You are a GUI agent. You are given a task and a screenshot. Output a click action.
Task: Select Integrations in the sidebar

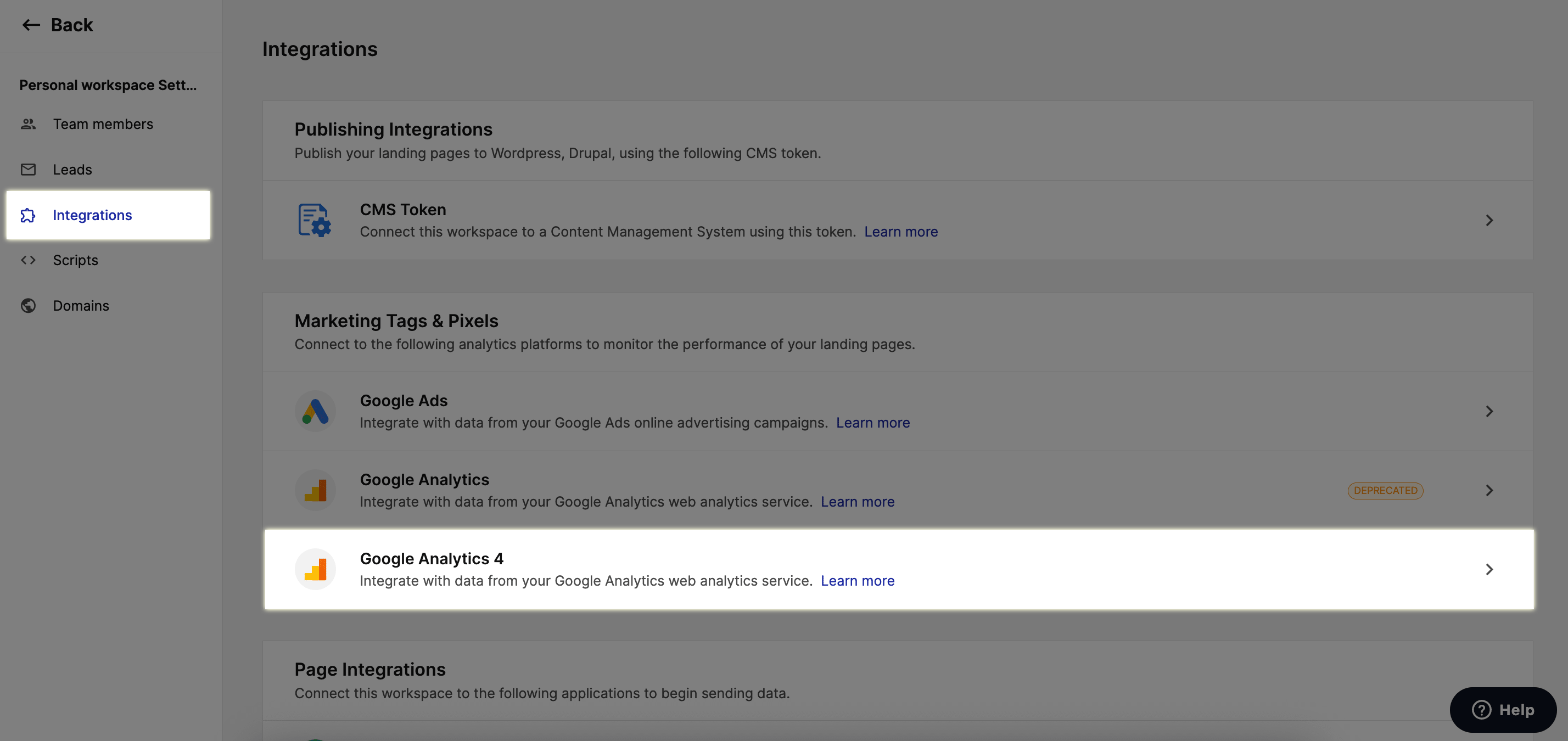pos(108,215)
